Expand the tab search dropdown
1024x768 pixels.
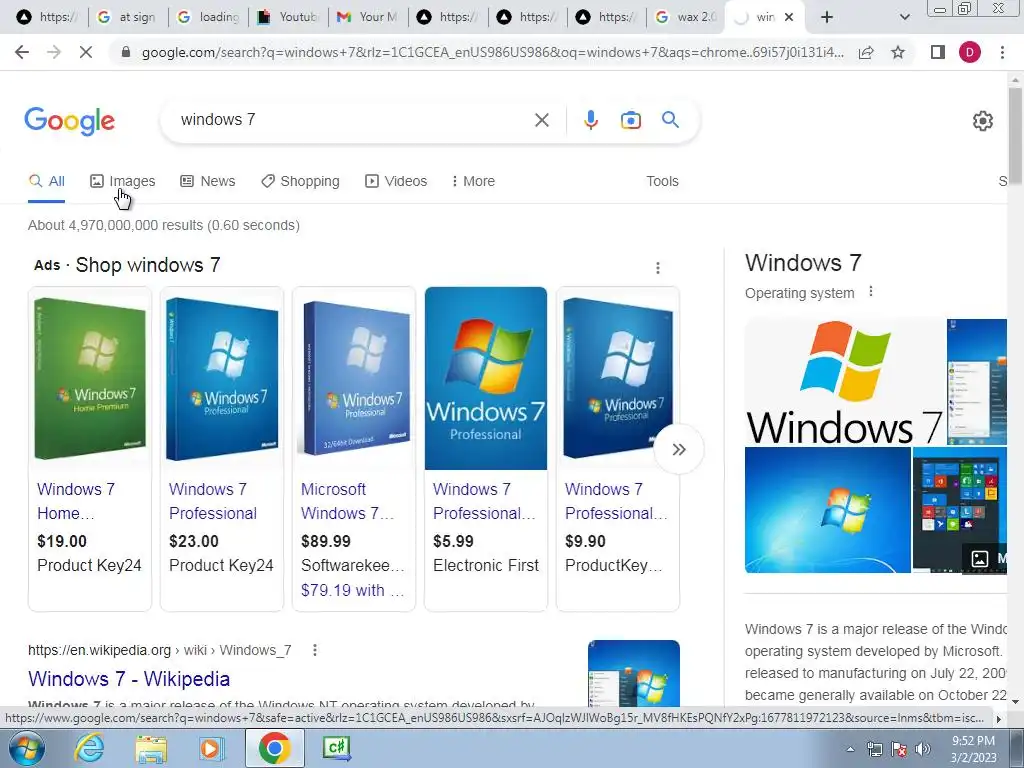pos(904,17)
